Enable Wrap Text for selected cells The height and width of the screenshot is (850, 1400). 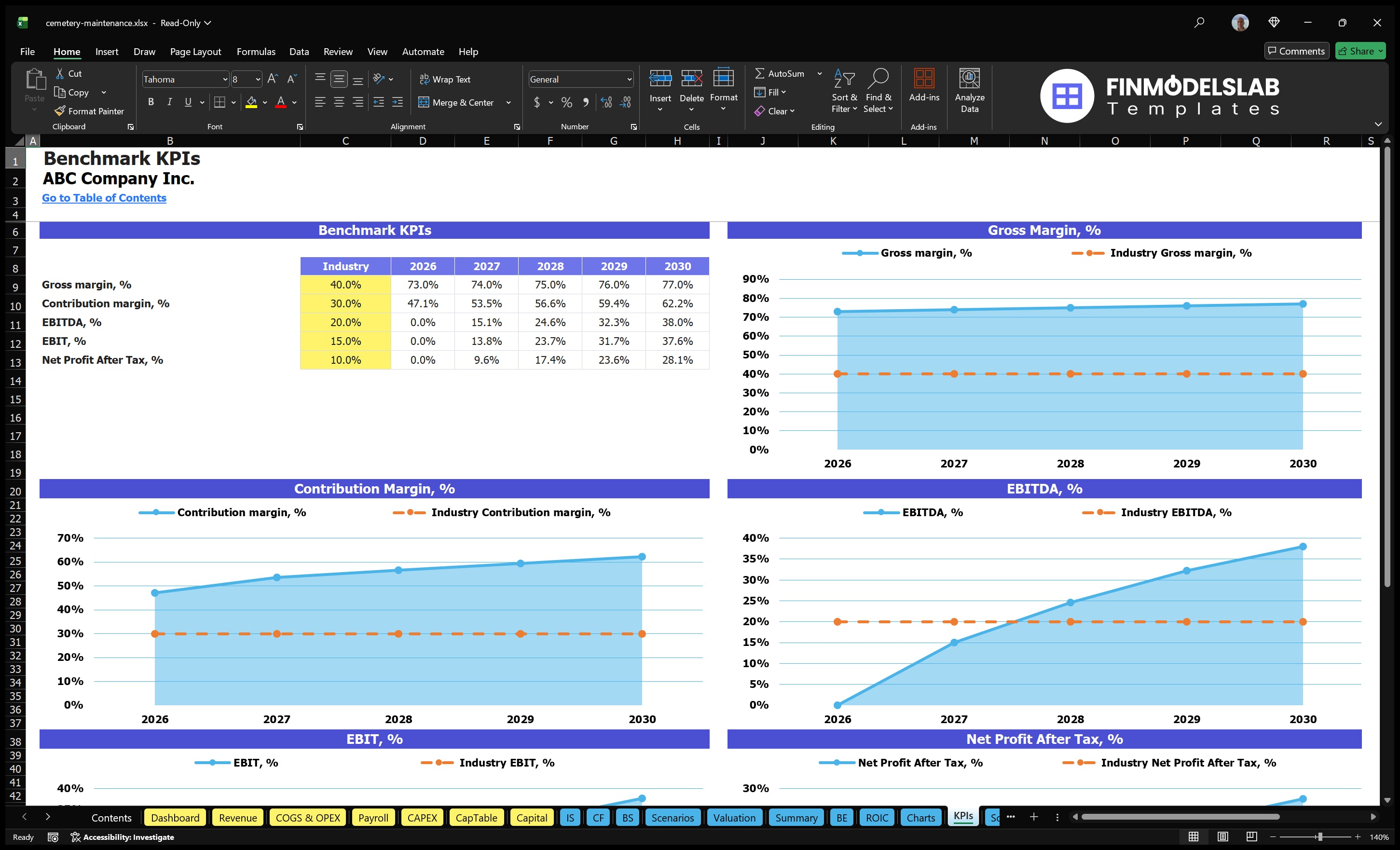(x=446, y=79)
